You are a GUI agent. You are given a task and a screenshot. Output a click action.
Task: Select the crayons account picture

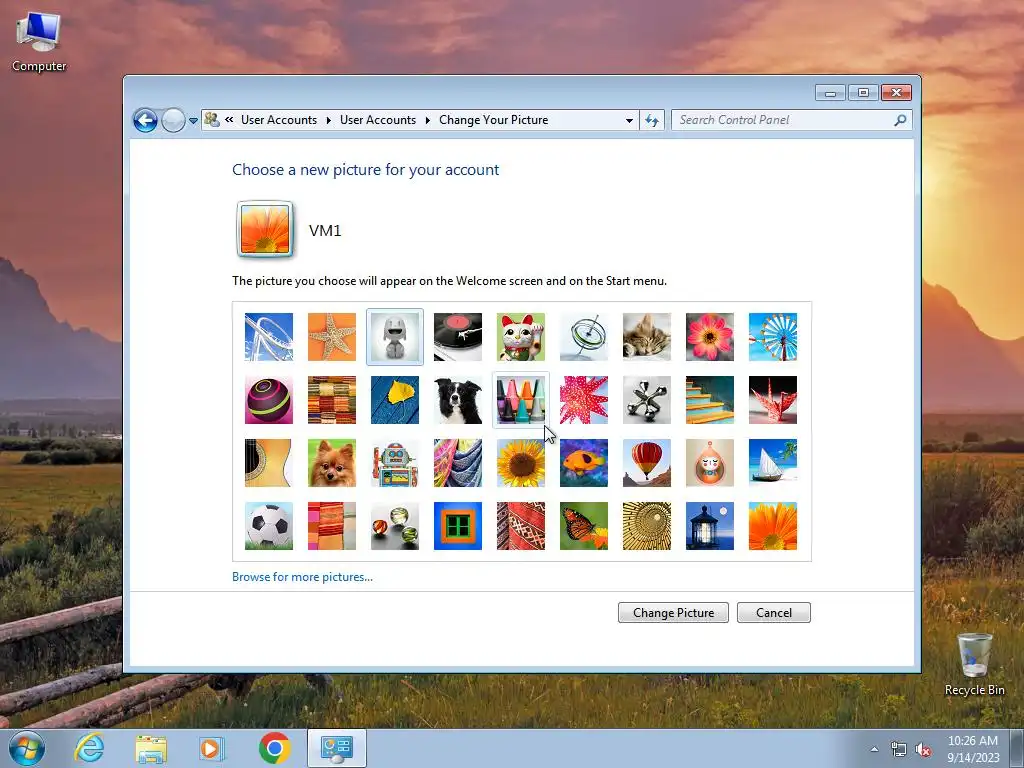(x=520, y=400)
